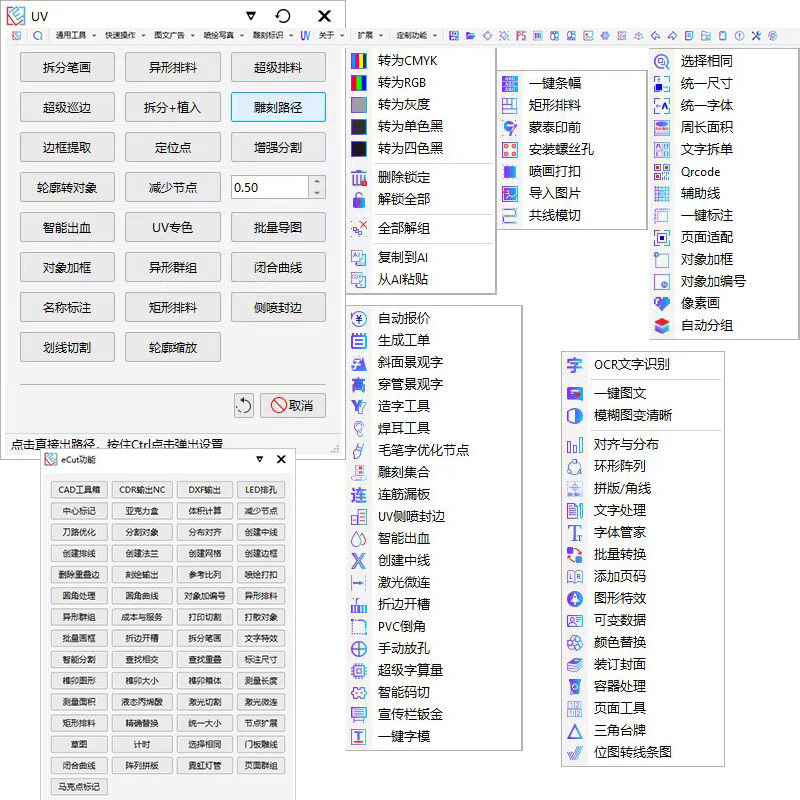Click the open-folder icon in the top toolbar
The image size is (800, 800).
point(470,36)
